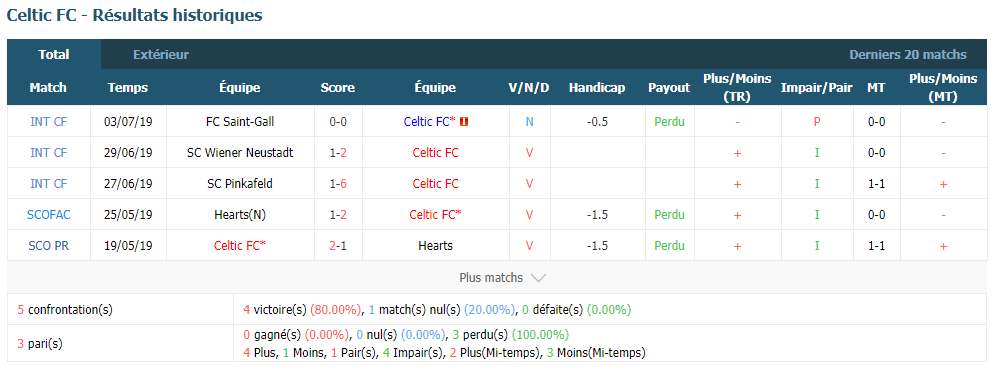Click the Handicap column header
998x371 pixels.
(597, 88)
